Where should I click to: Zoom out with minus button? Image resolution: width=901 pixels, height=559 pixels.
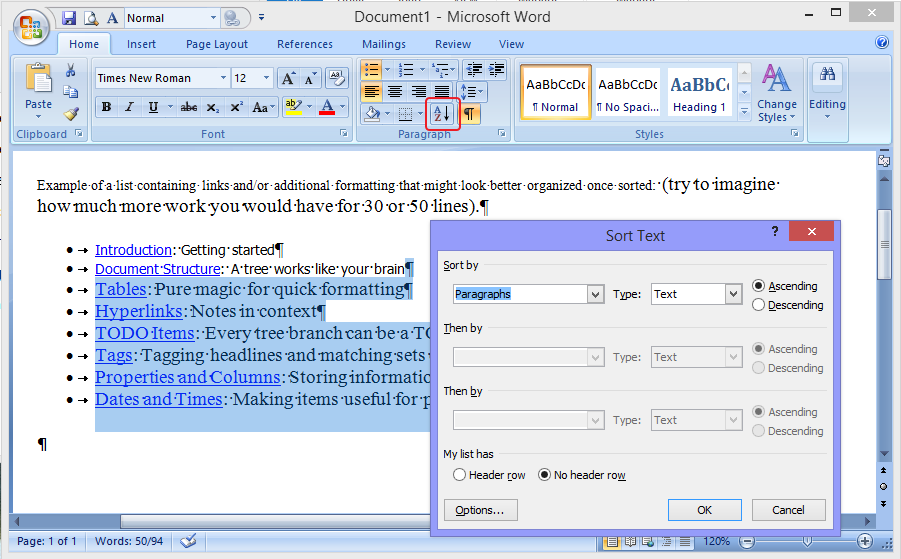[x=747, y=541]
